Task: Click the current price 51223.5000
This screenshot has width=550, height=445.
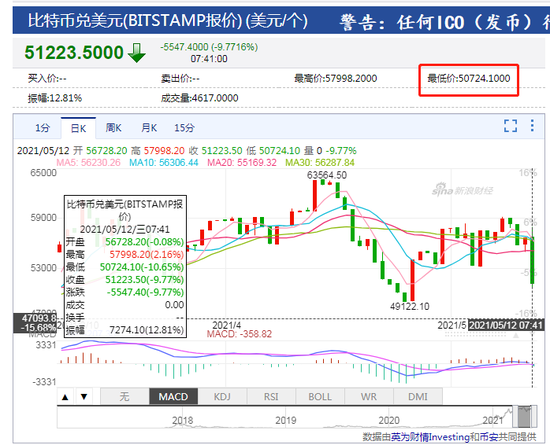Action: [x=74, y=53]
